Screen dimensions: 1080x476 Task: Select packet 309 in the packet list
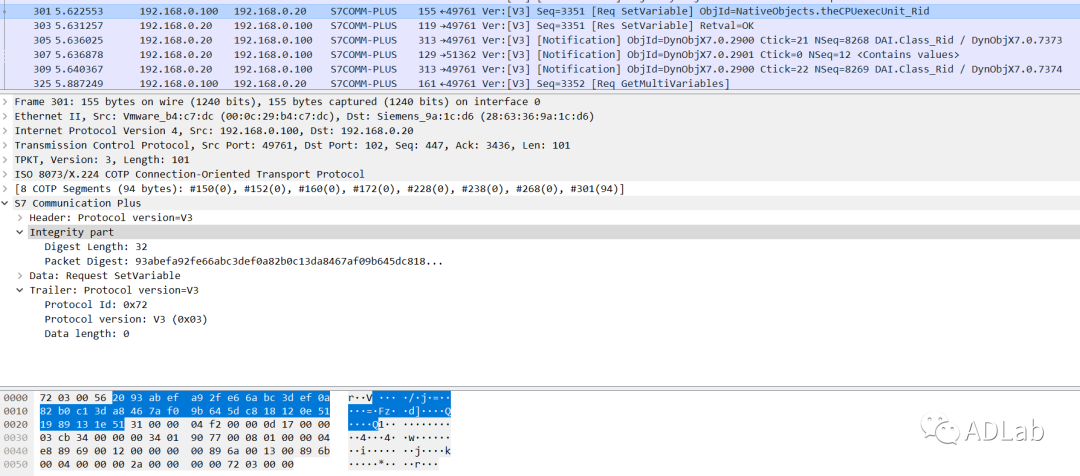400,69
